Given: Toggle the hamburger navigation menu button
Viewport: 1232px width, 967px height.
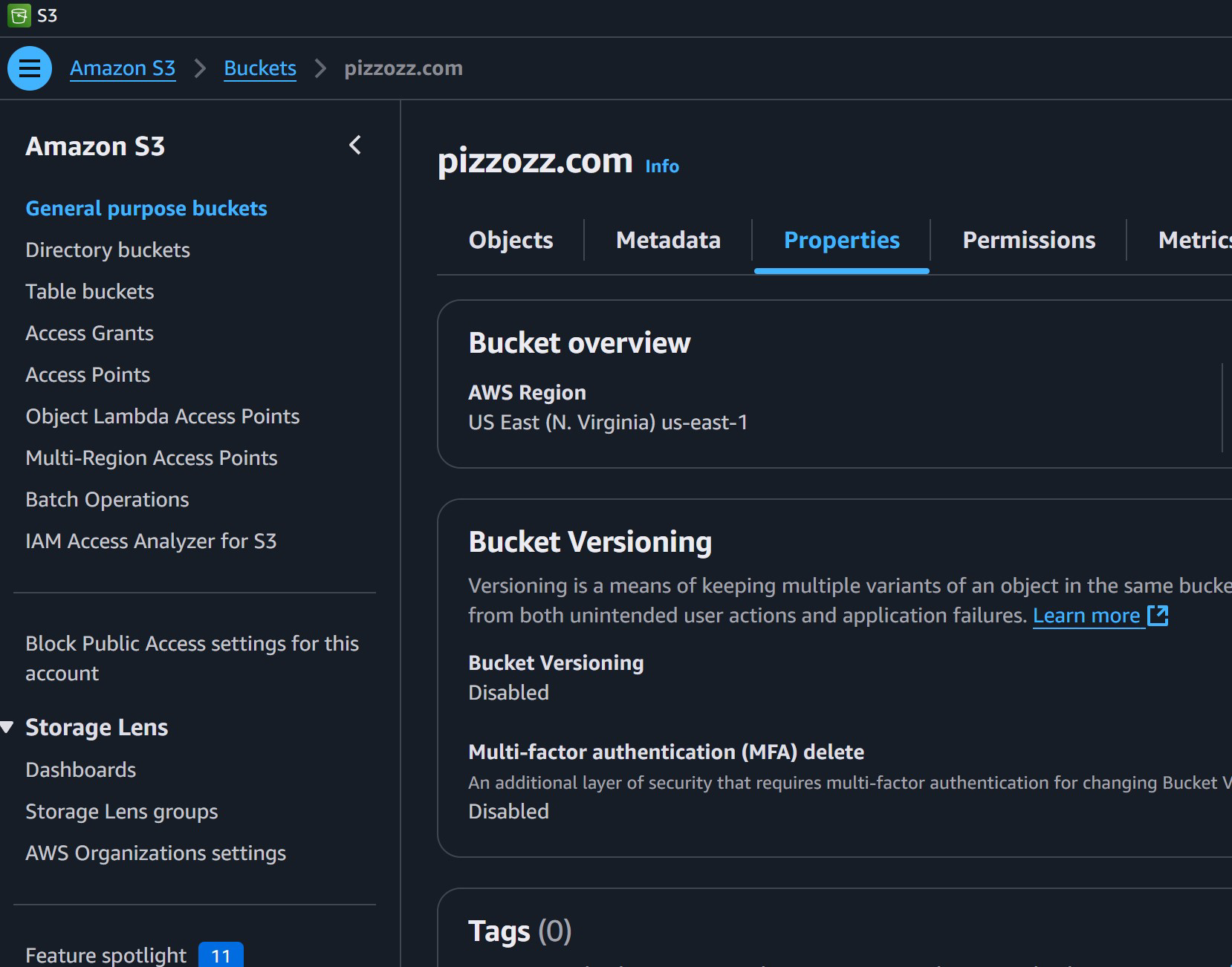Looking at the screenshot, I should (x=30, y=68).
